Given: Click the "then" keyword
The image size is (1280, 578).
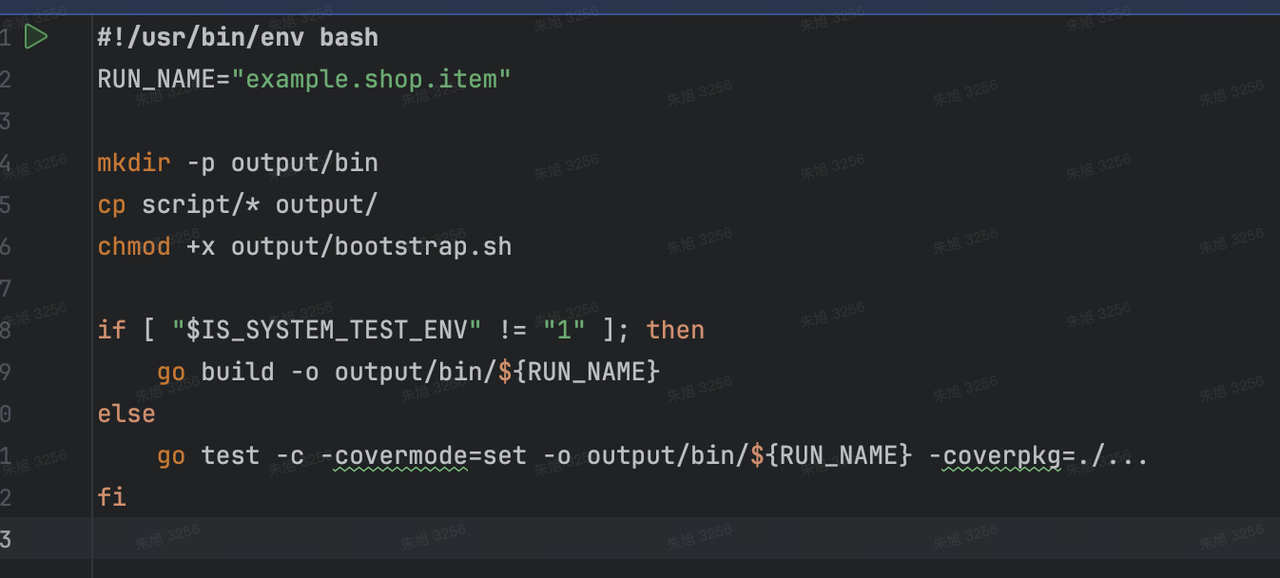Looking at the screenshot, I should (x=675, y=330).
